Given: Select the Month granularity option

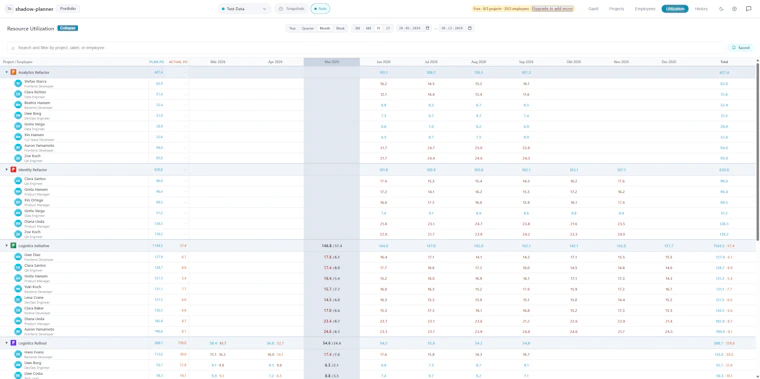Looking at the screenshot, I should 325,28.
